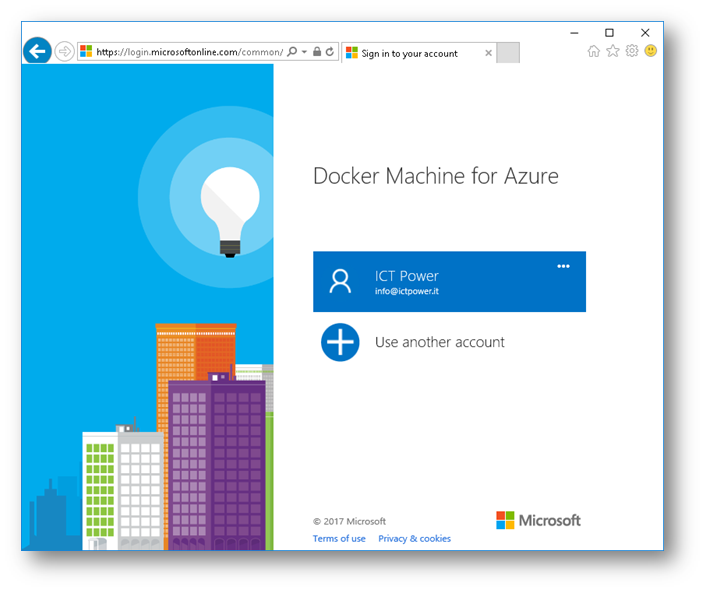This screenshot has width=706, height=593.
Task: Open the Tools gear icon
Action: coord(632,51)
